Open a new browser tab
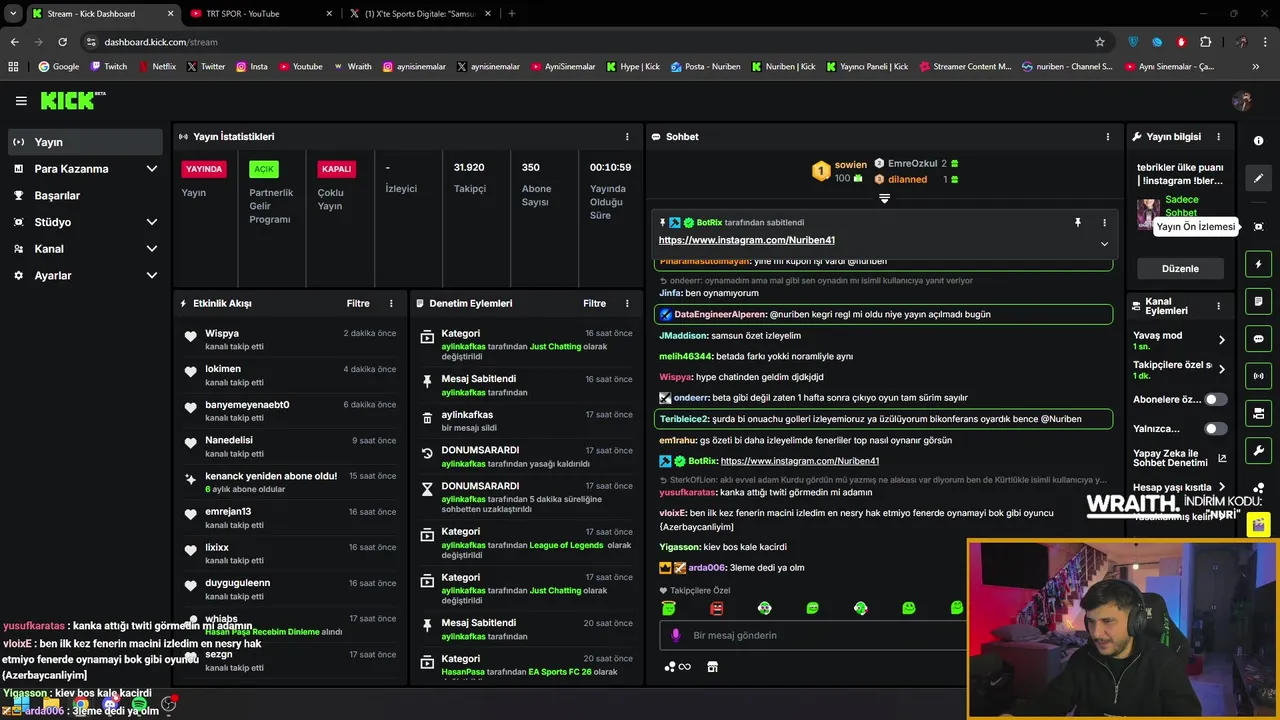1280x720 pixels. [512, 14]
